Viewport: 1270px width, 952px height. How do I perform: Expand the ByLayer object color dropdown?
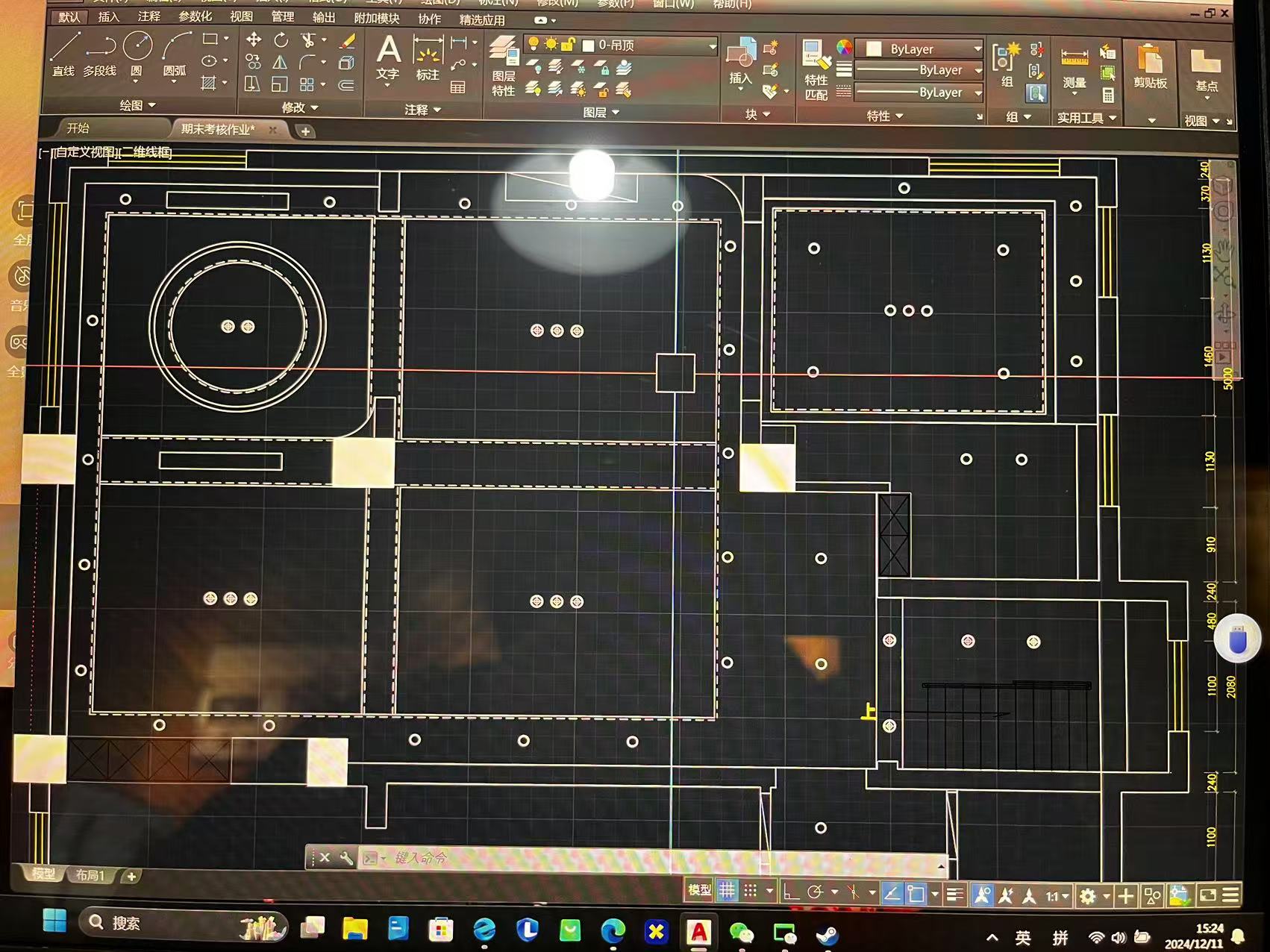click(x=977, y=49)
